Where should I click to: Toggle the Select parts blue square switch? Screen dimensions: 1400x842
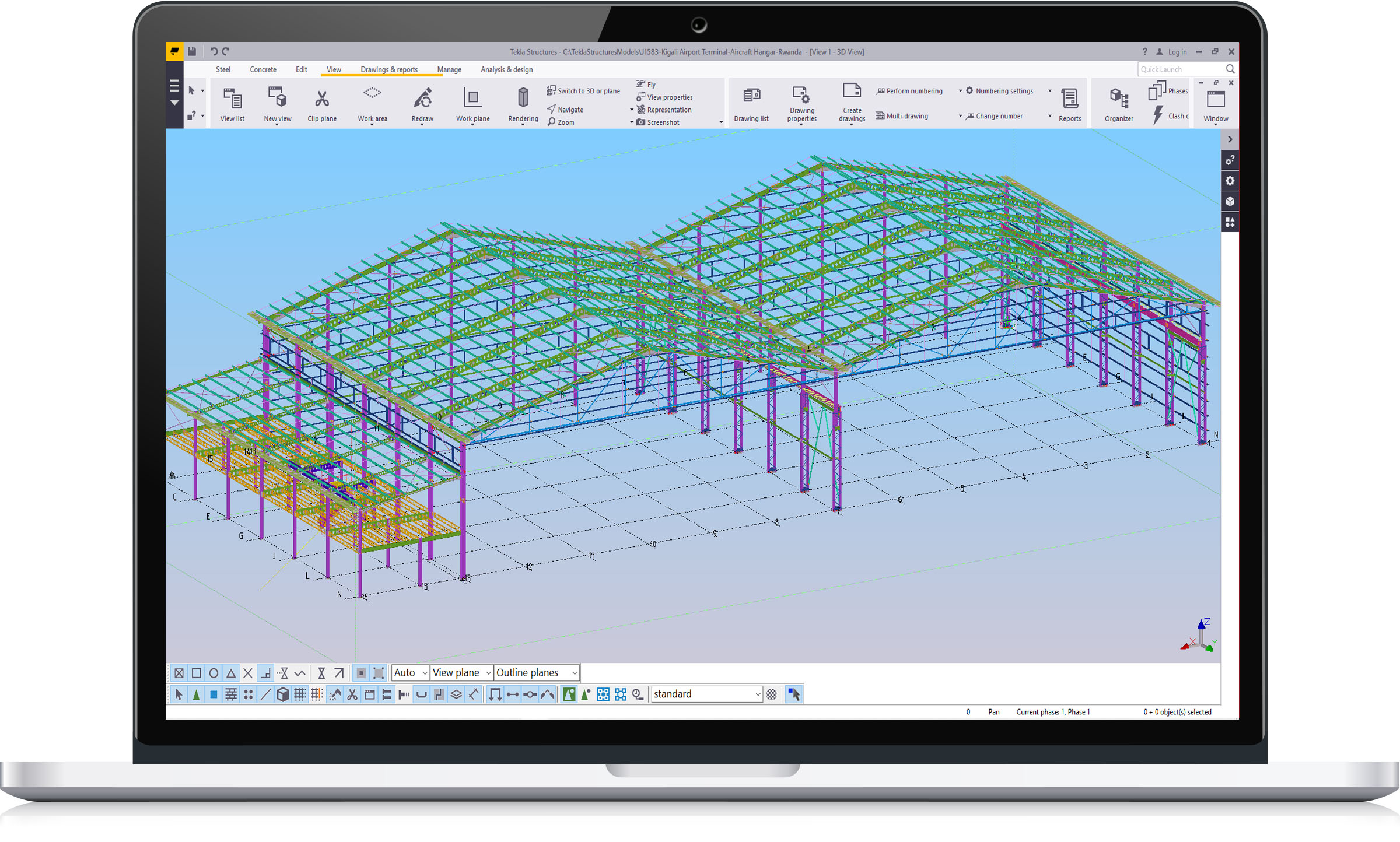click(x=213, y=694)
